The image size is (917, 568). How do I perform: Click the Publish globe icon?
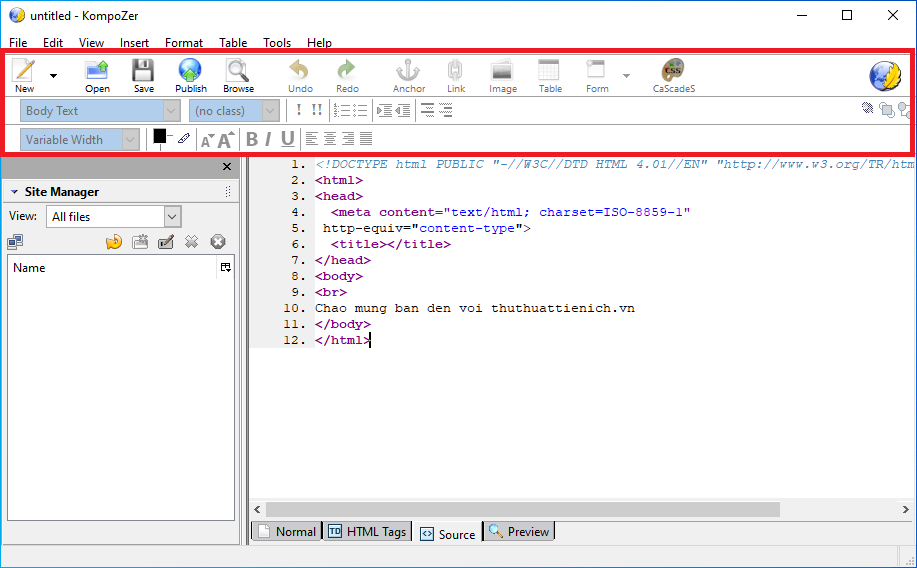190,72
